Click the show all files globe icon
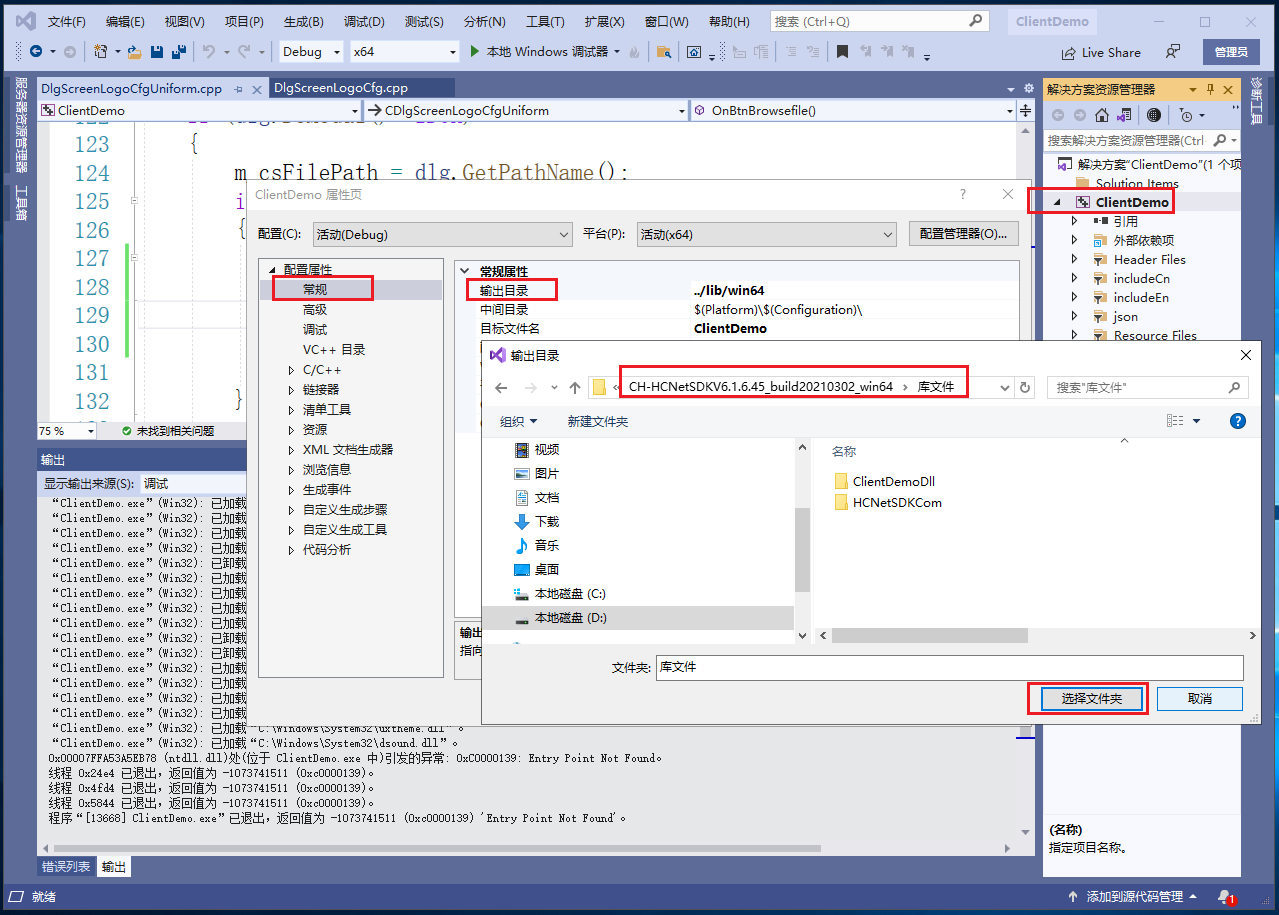The height and width of the screenshot is (915, 1279). pos(1154,115)
